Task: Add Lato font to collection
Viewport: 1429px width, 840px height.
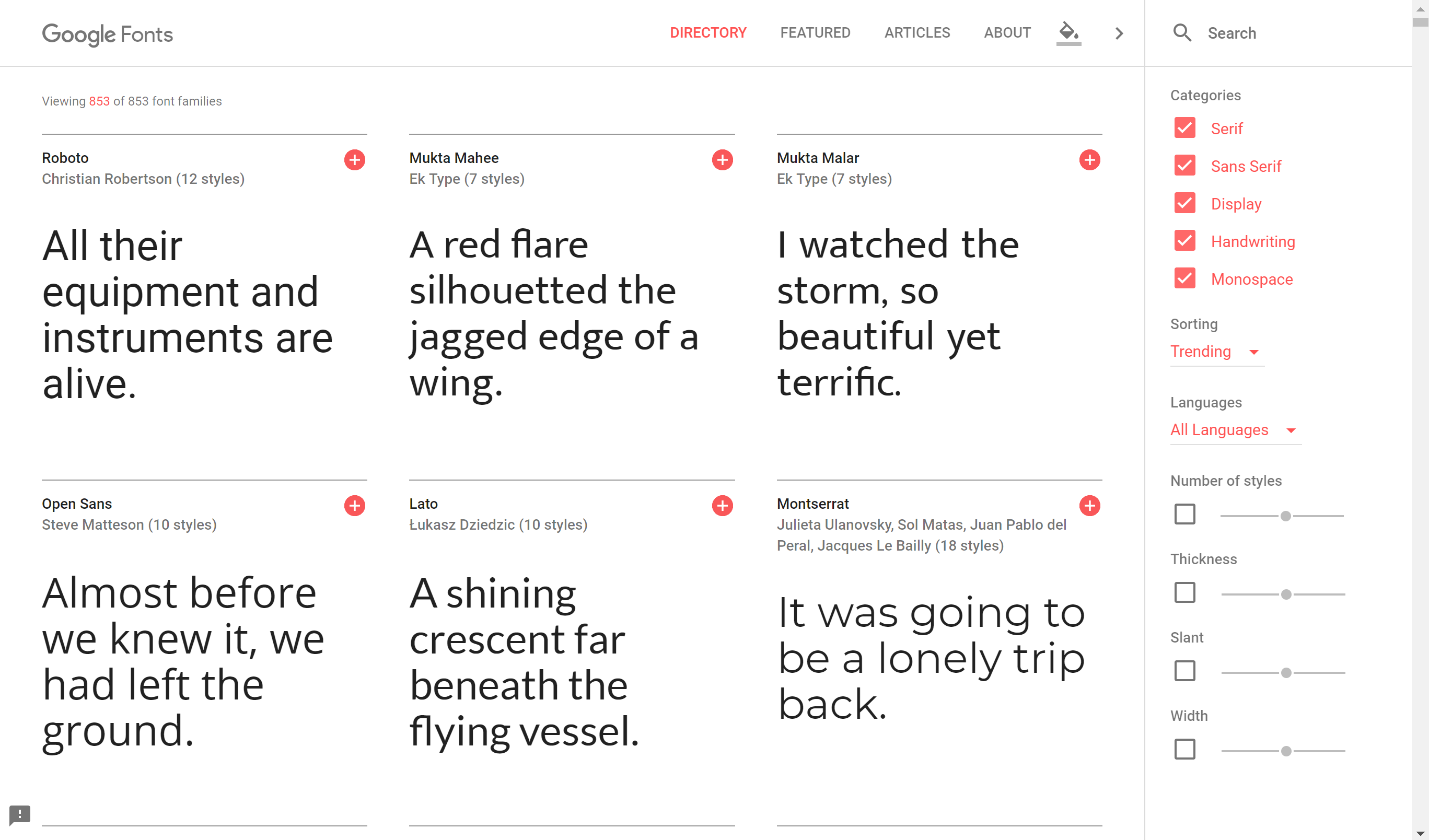Action: [722, 506]
